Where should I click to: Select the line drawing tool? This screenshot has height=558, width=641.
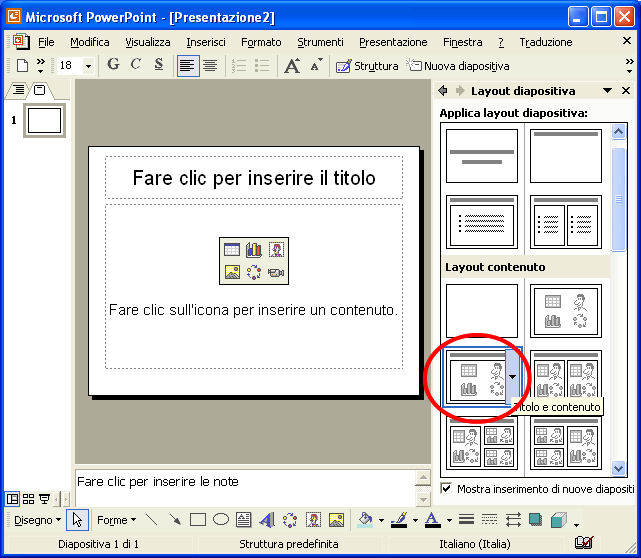point(152,520)
